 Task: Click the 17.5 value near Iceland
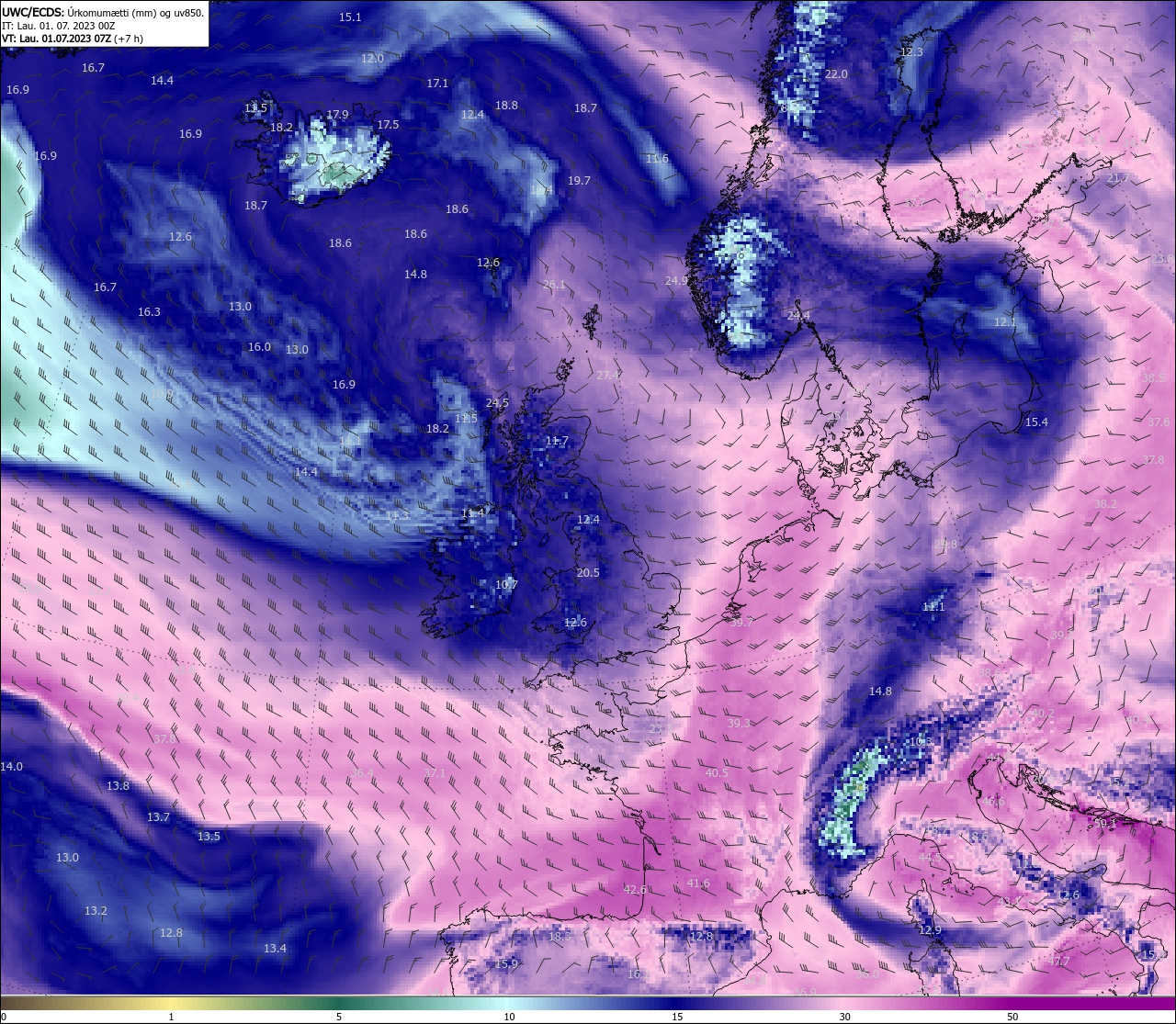tap(388, 125)
